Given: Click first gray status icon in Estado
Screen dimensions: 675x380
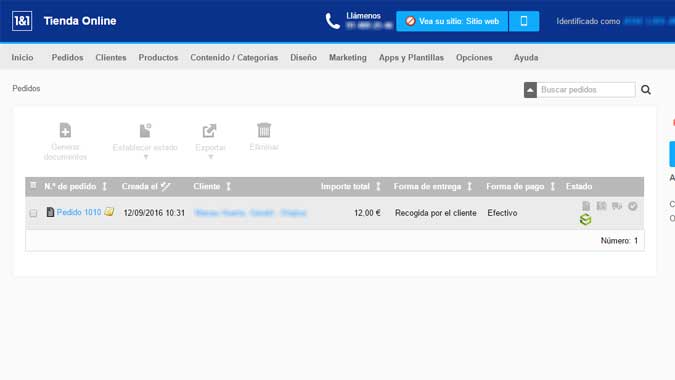Looking at the screenshot, I should (x=586, y=206).
